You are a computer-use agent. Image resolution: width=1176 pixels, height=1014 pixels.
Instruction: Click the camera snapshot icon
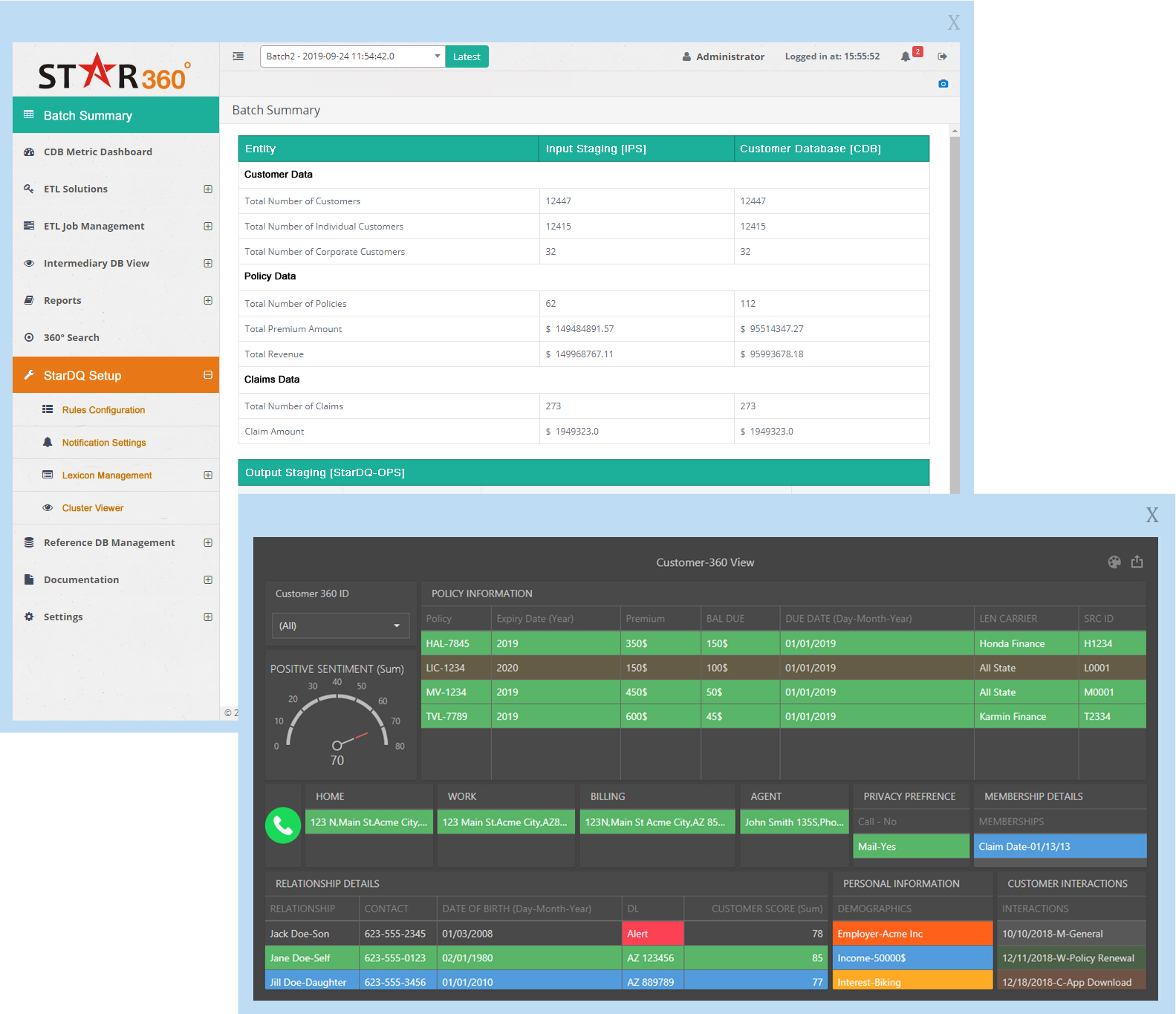pos(943,84)
